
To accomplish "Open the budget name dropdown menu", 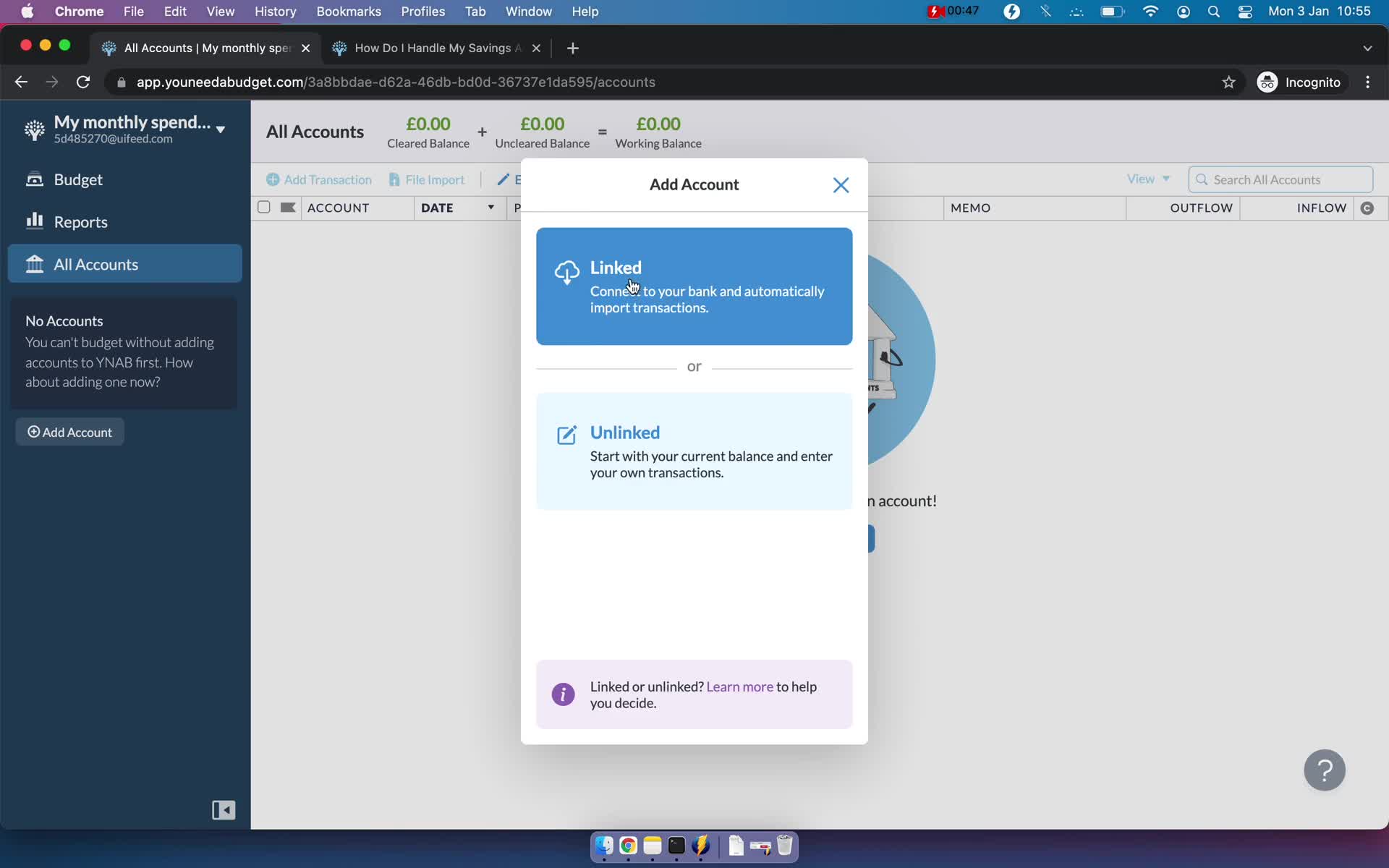I will pyautogui.click(x=221, y=129).
